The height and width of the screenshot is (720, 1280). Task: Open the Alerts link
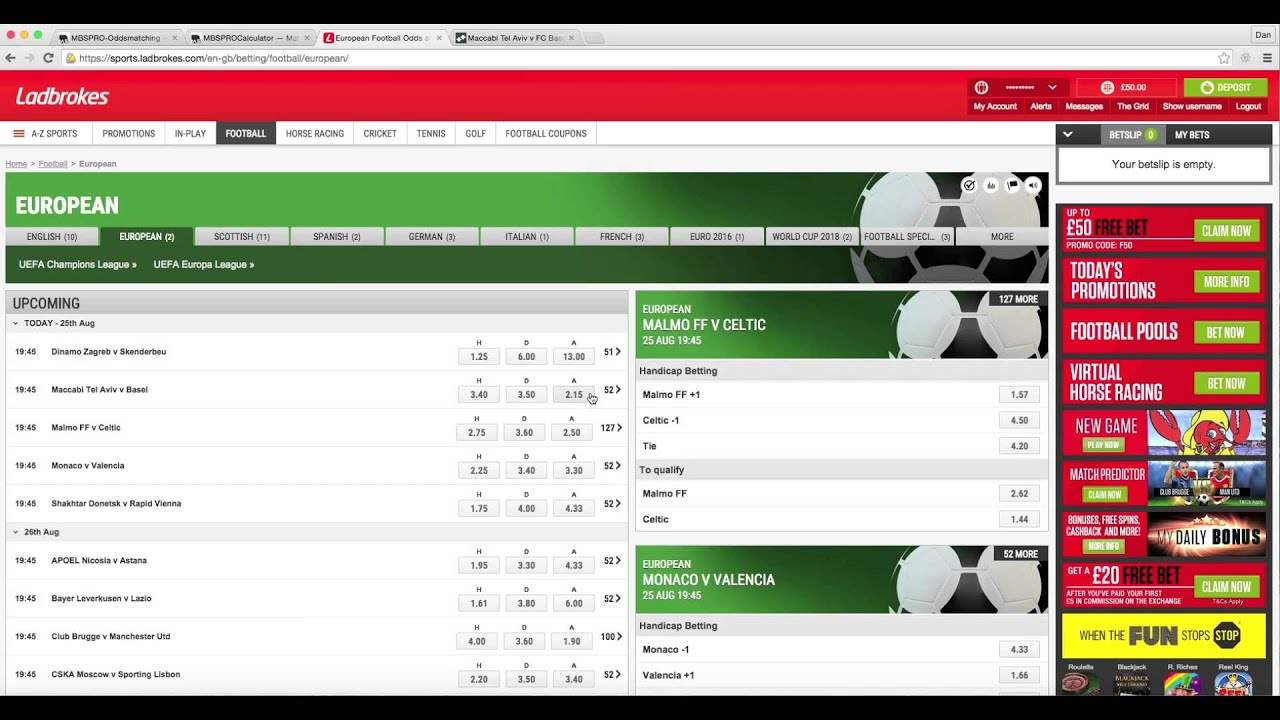pos(1041,106)
